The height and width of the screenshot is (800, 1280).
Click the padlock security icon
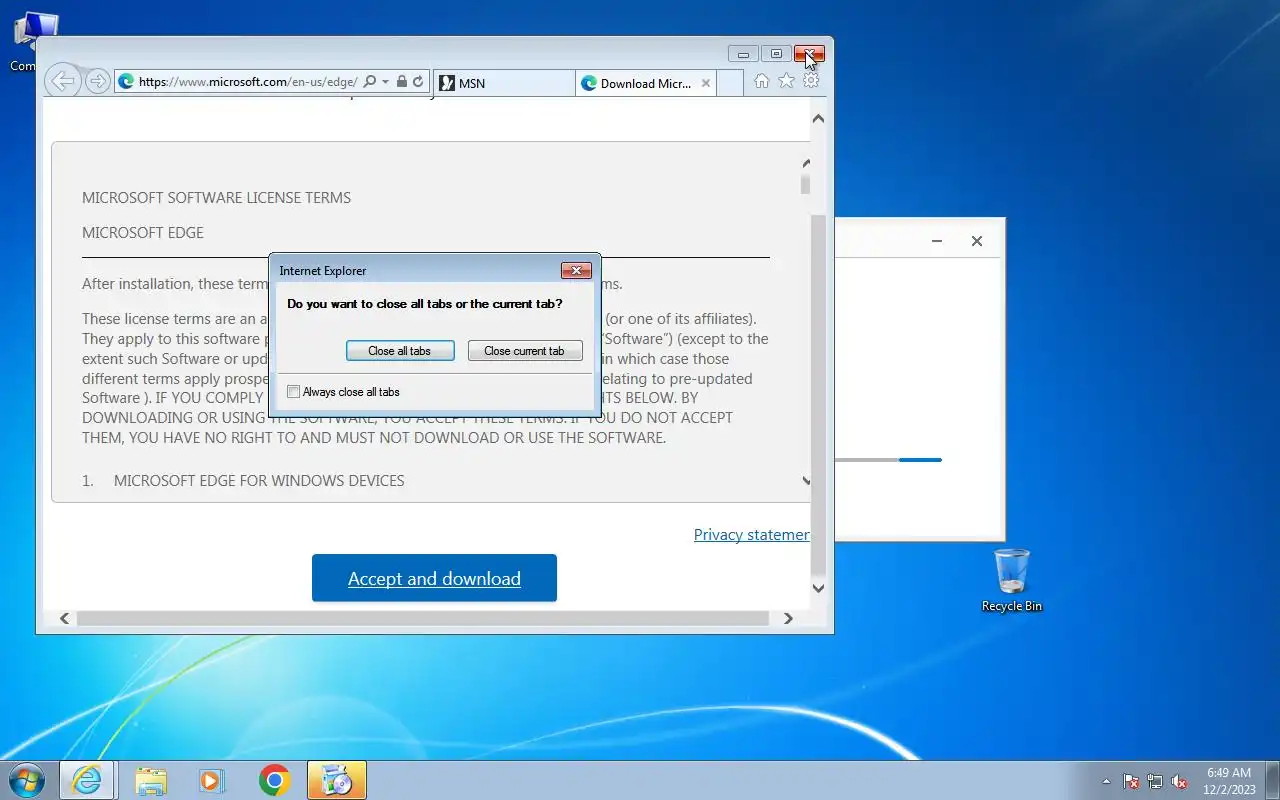coord(401,82)
